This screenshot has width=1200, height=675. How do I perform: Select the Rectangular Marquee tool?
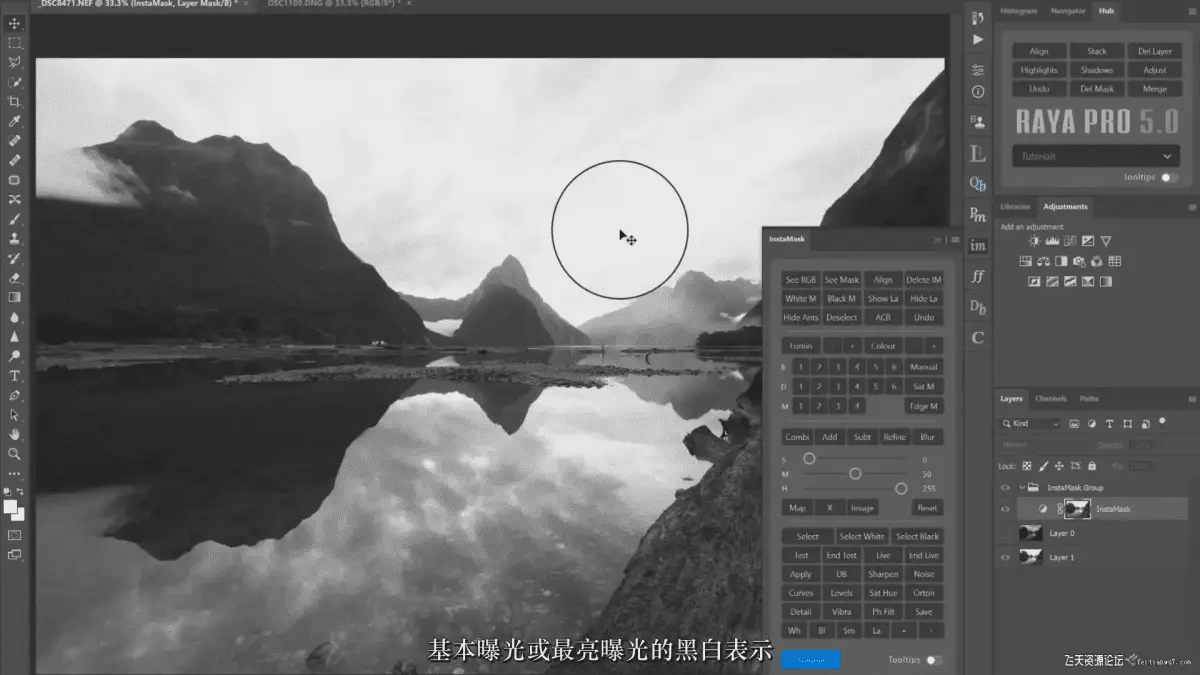pos(15,43)
